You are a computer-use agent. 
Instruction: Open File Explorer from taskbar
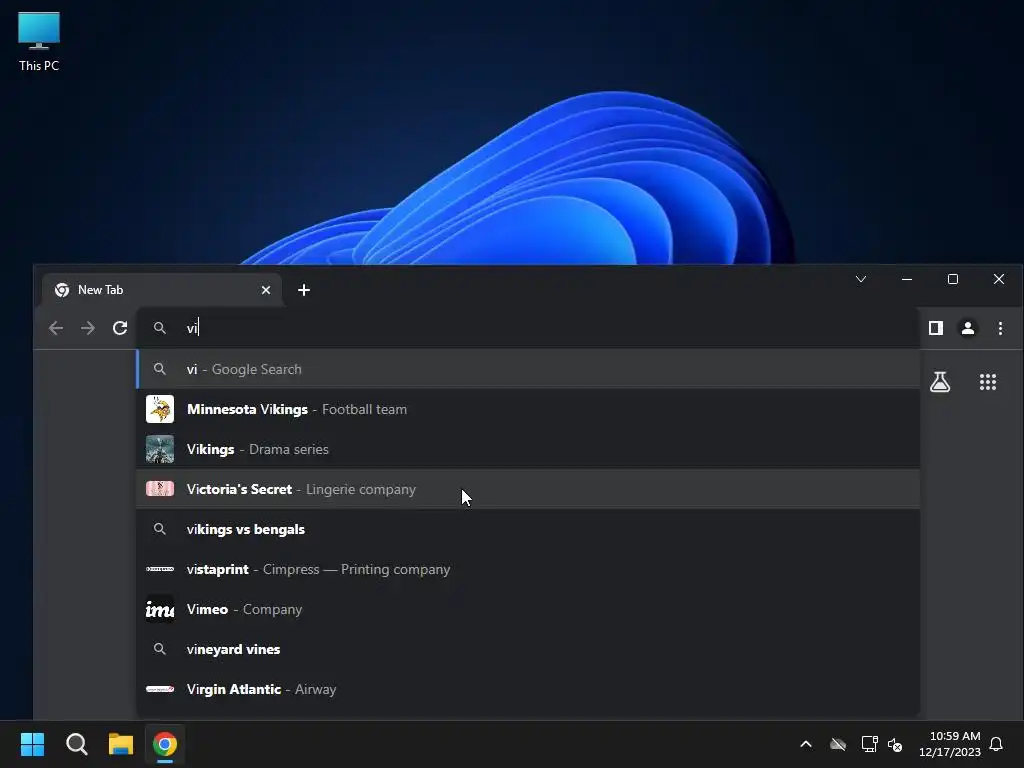pyautogui.click(x=121, y=744)
